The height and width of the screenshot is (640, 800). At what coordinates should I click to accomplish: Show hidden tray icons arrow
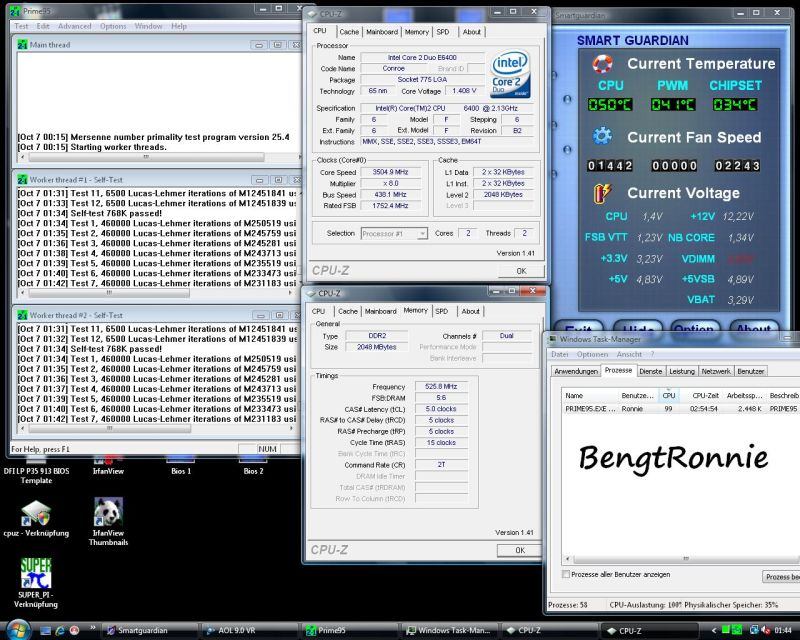tap(714, 631)
